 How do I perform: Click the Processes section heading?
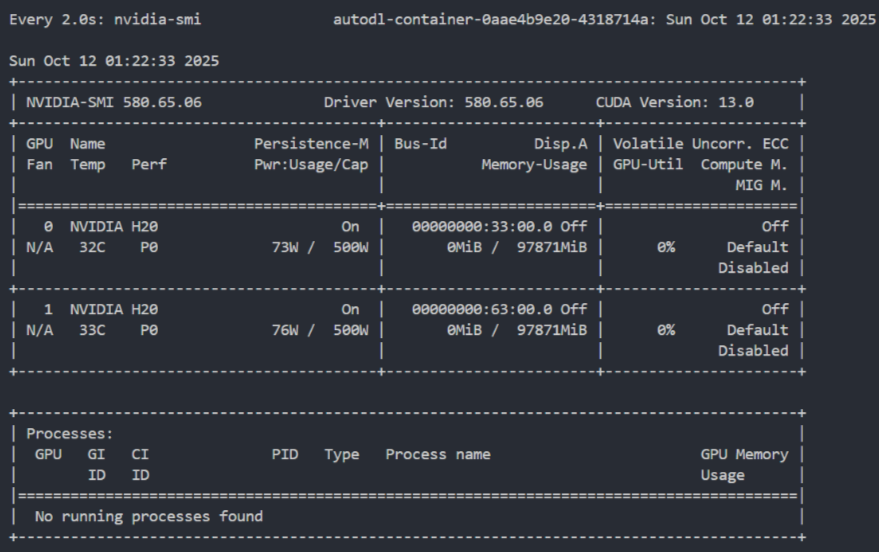70,434
